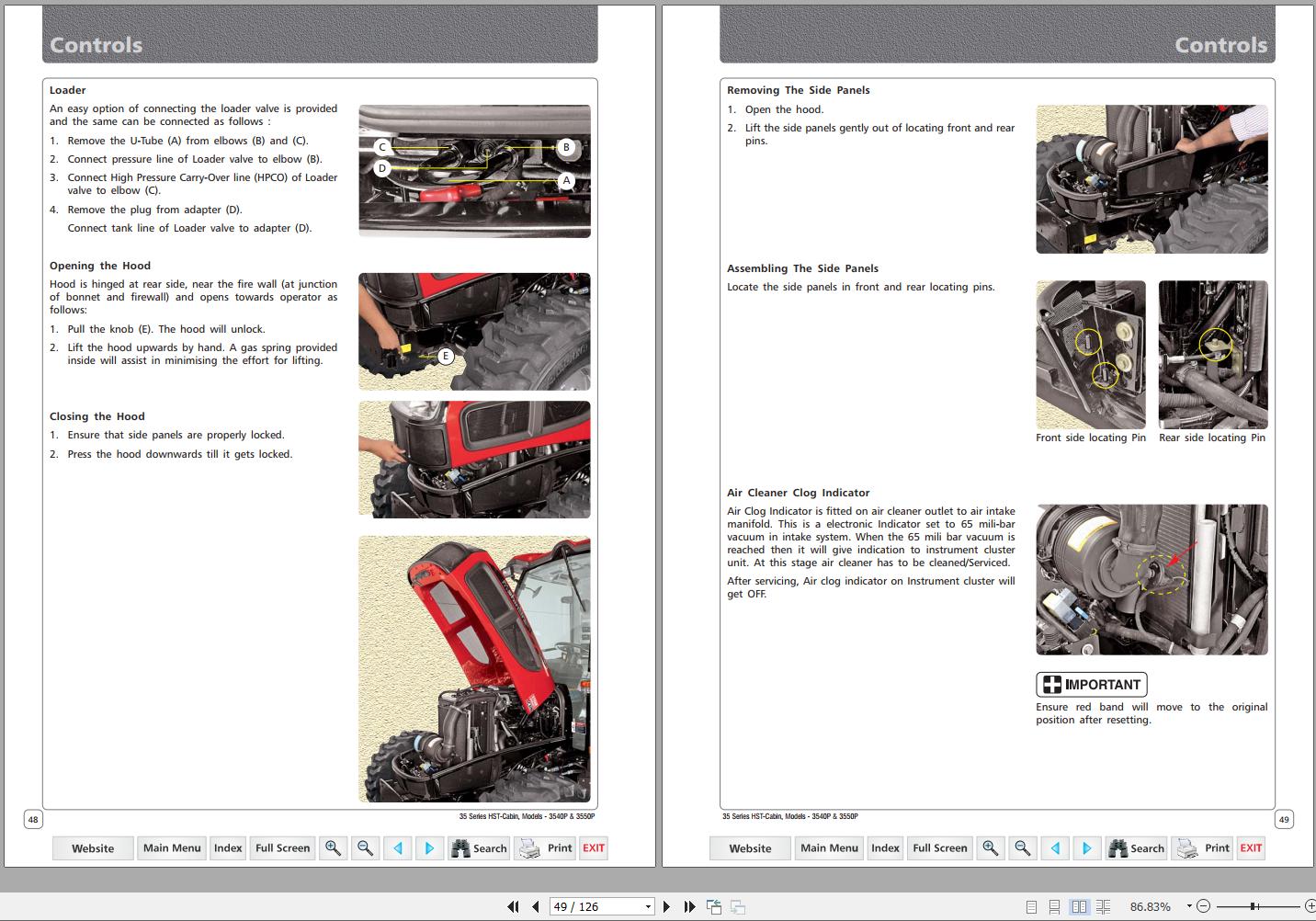Click left page's blue forward arrow
Image resolution: width=1316 pixels, height=921 pixels.
pos(429,848)
